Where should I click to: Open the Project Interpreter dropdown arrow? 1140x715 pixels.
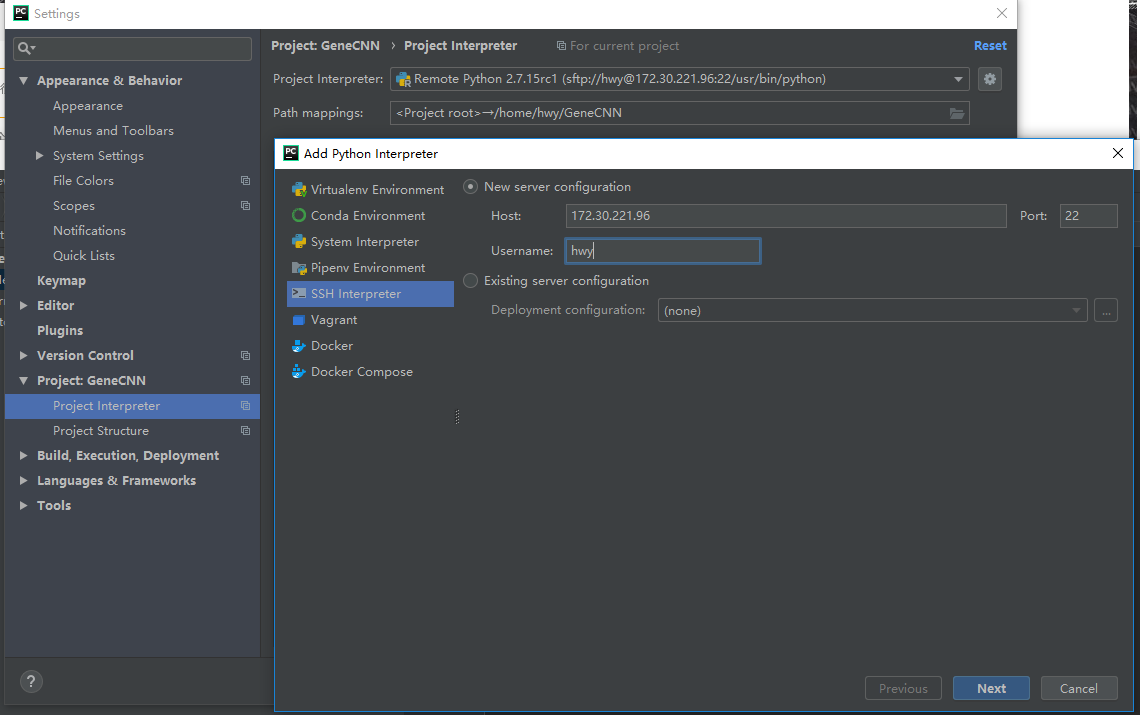pos(958,79)
